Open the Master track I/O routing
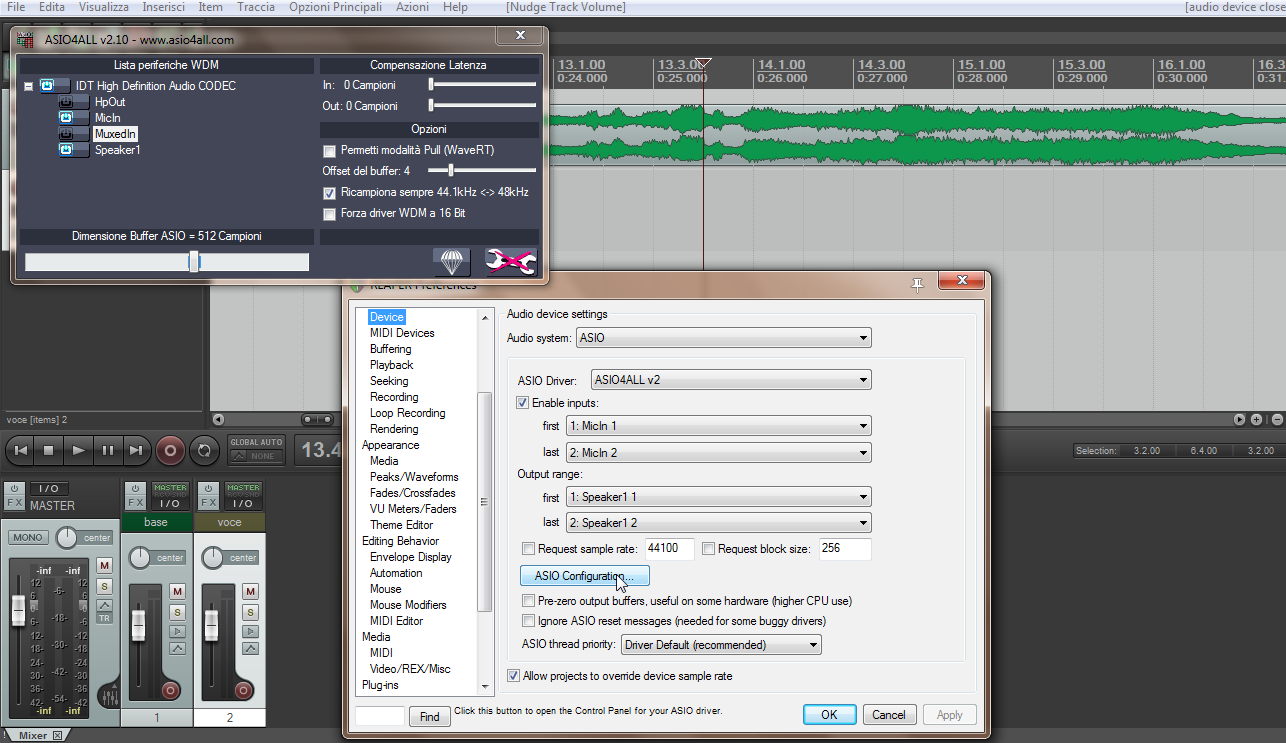The image size is (1286, 743). pos(49,489)
